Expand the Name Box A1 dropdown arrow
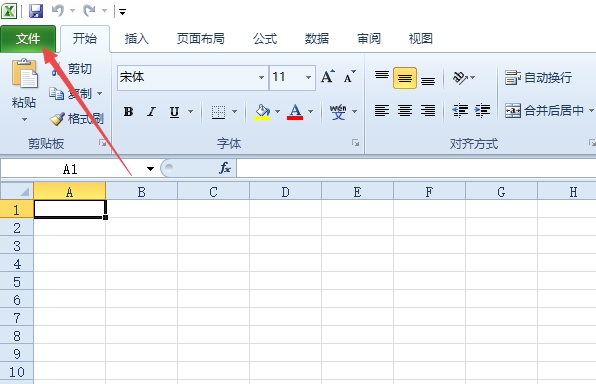The image size is (596, 384). [x=151, y=169]
